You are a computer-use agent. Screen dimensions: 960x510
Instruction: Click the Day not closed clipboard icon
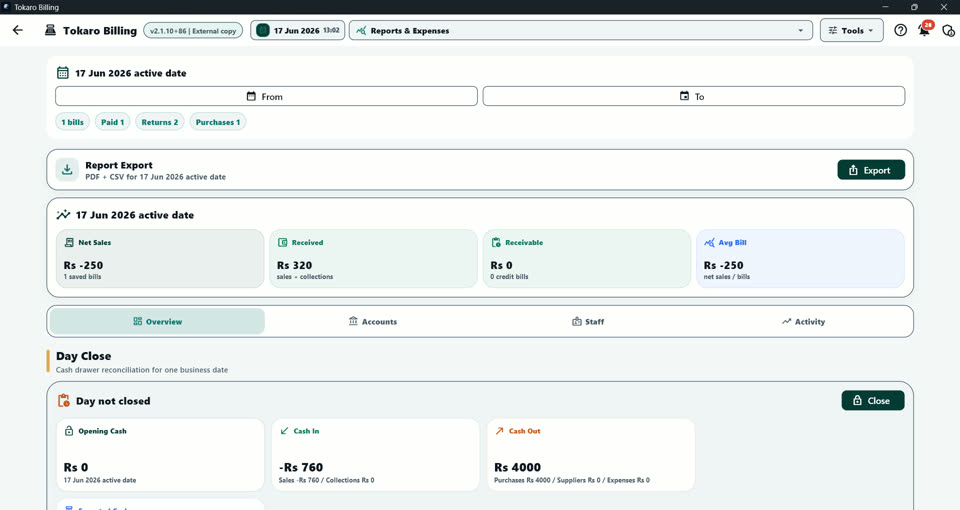[64, 400]
